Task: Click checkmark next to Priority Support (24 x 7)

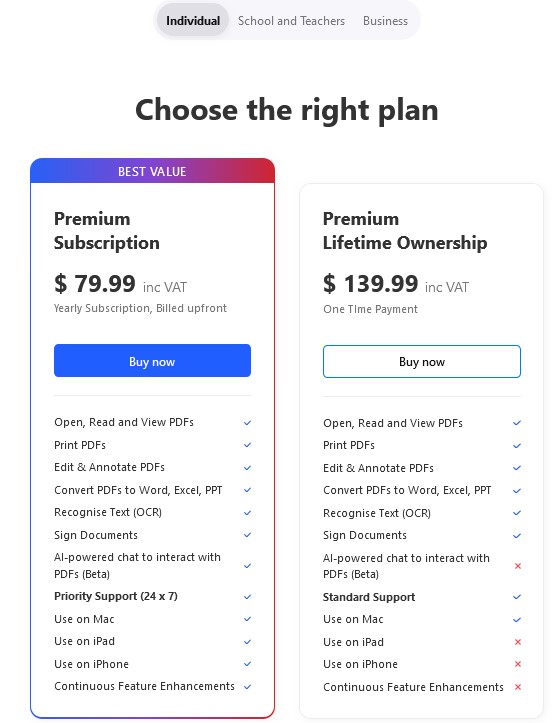Action: 247,597
